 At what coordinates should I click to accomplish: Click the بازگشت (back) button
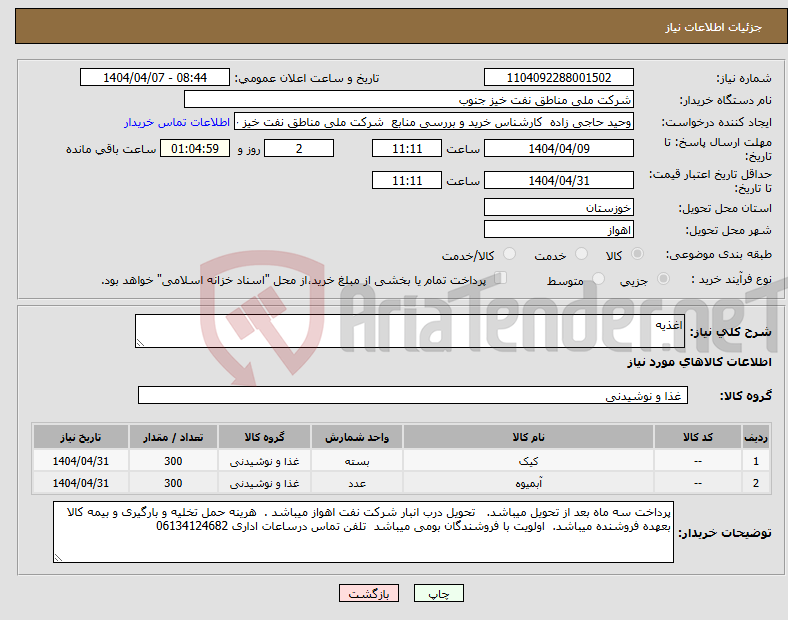click(x=369, y=593)
